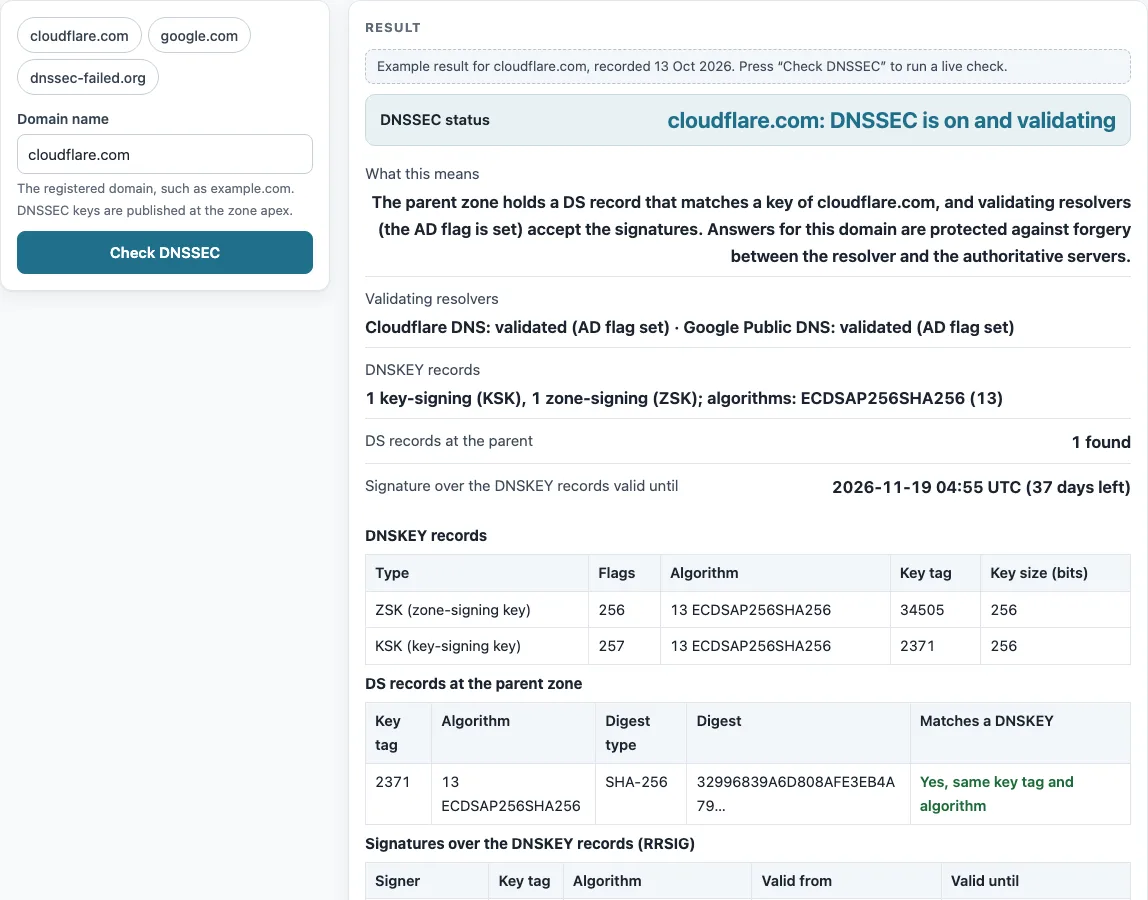Choose the dnssec-failed.org example chip

pyautogui.click(x=88, y=78)
